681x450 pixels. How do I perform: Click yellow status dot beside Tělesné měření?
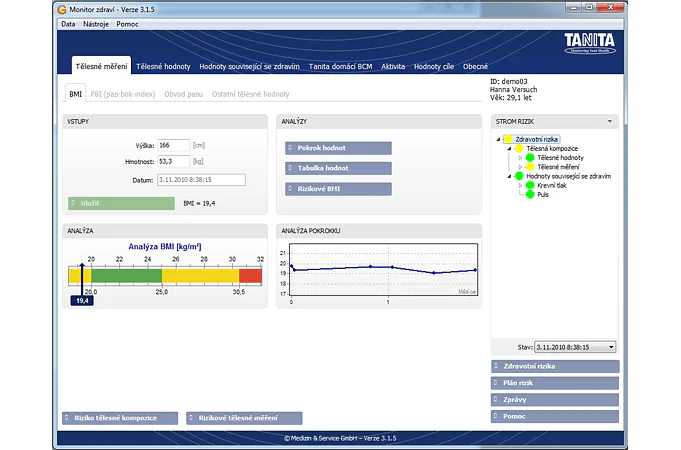530,167
